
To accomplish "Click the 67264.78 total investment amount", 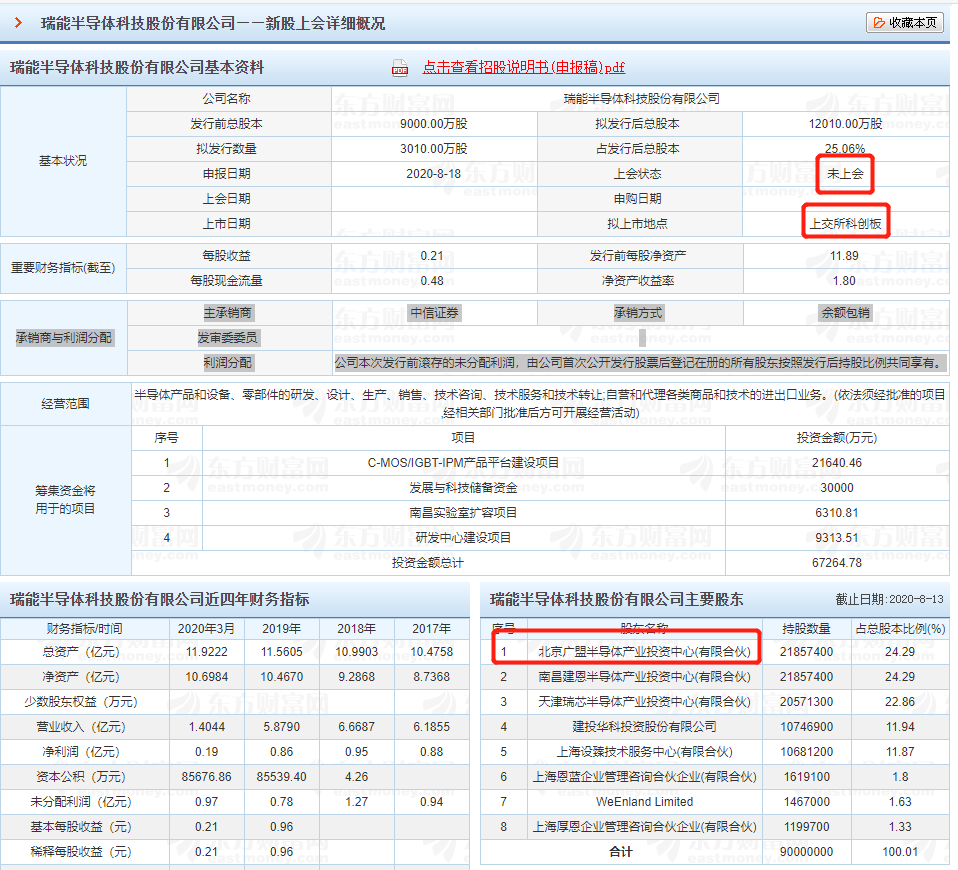I will pyautogui.click(x=836, y=563).
